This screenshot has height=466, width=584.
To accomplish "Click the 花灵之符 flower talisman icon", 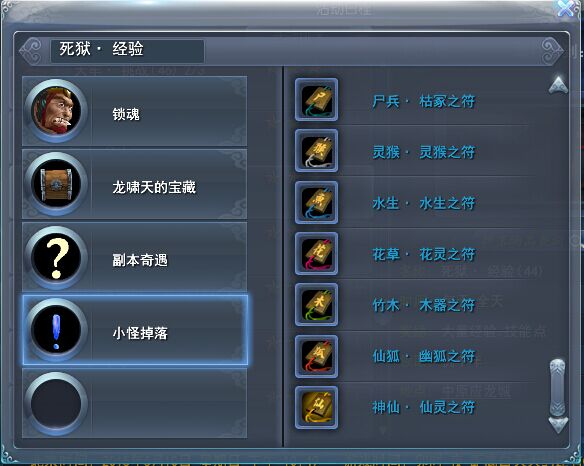I will pyautogui.click(x=316, y=253).
